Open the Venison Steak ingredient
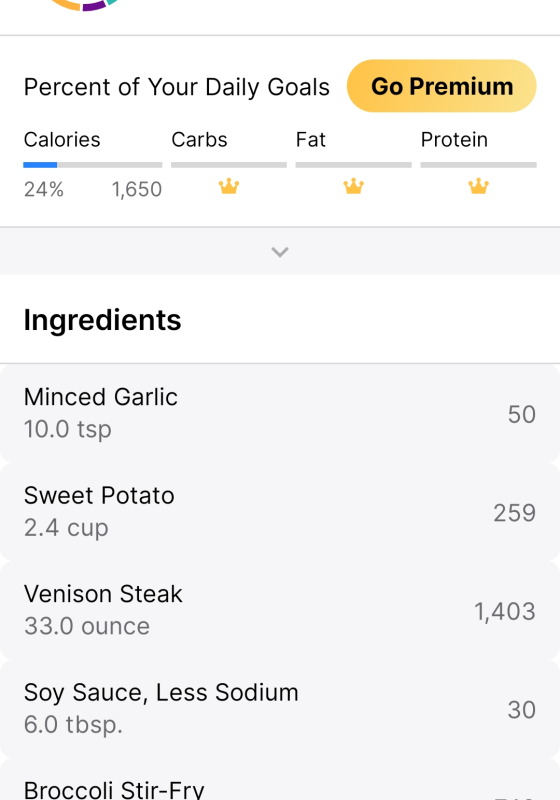 280,610
